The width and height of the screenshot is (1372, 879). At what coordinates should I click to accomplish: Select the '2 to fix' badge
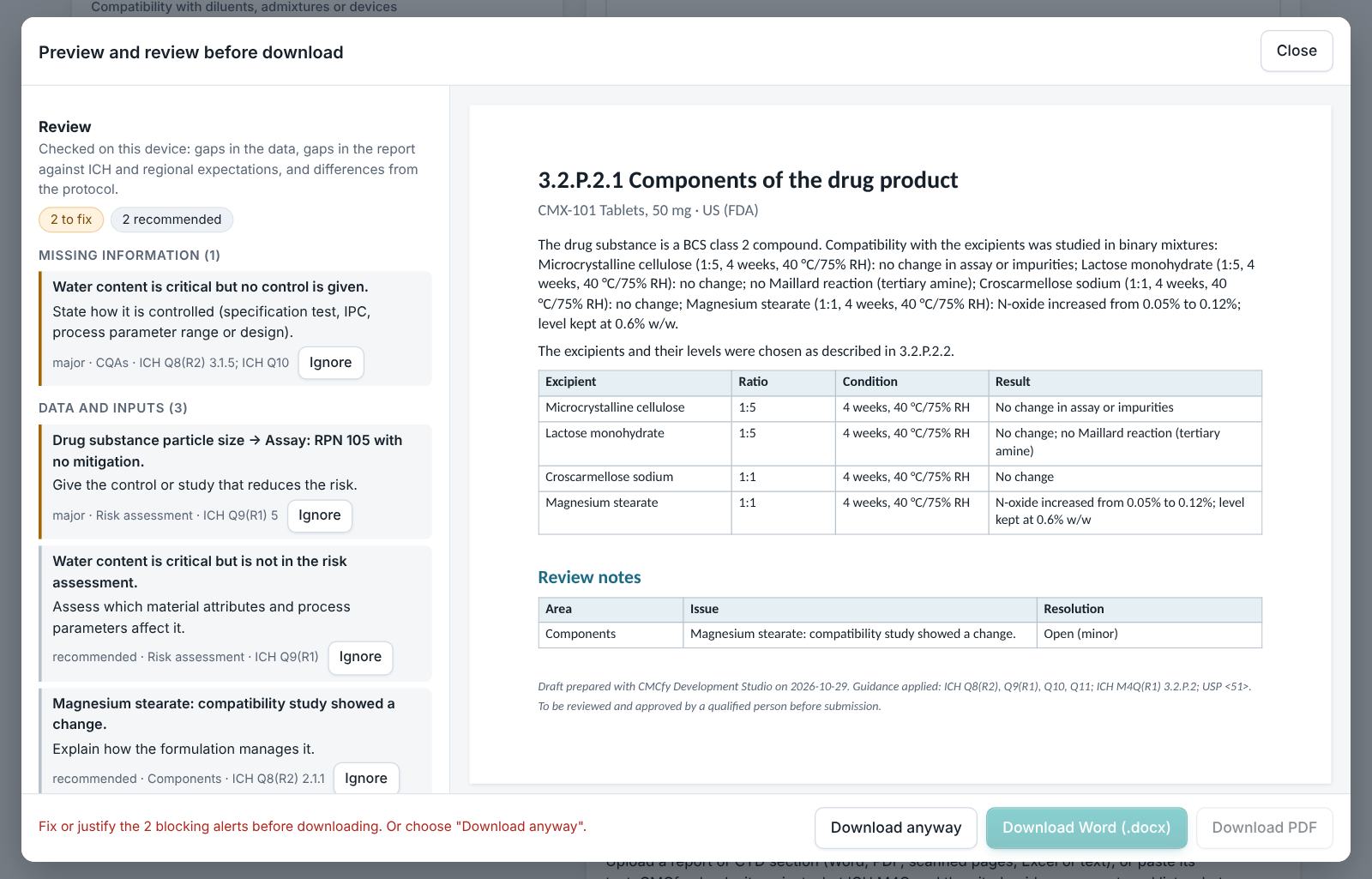(71, 220)
